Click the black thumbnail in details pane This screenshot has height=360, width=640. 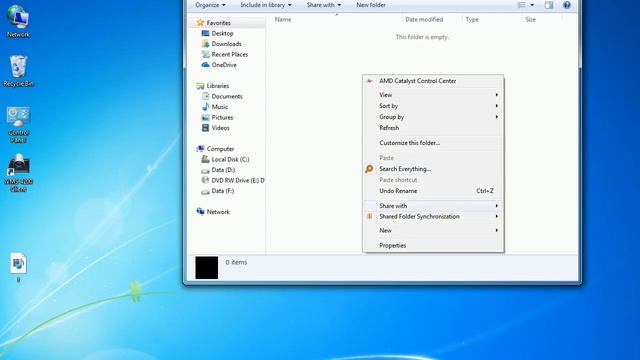pyautogui.click(x=207, y=268)
